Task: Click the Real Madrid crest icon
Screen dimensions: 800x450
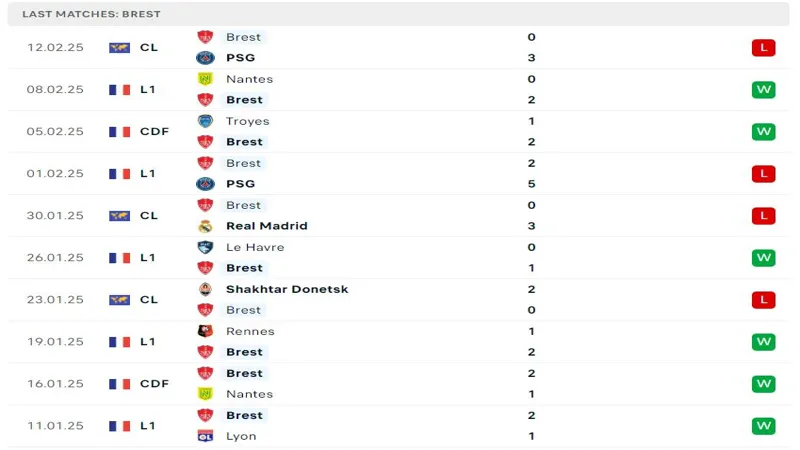Action: [205, 226]
